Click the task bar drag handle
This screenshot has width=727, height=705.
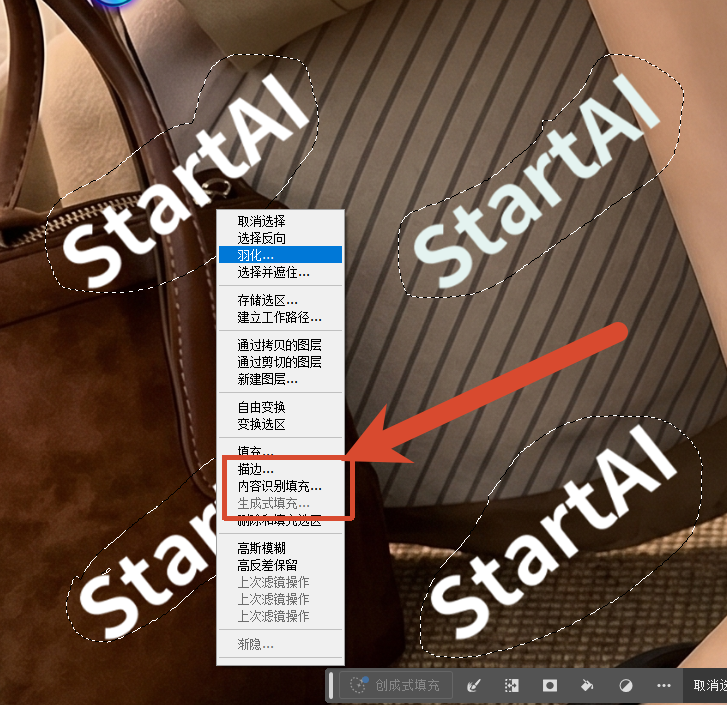click(331, 685)
